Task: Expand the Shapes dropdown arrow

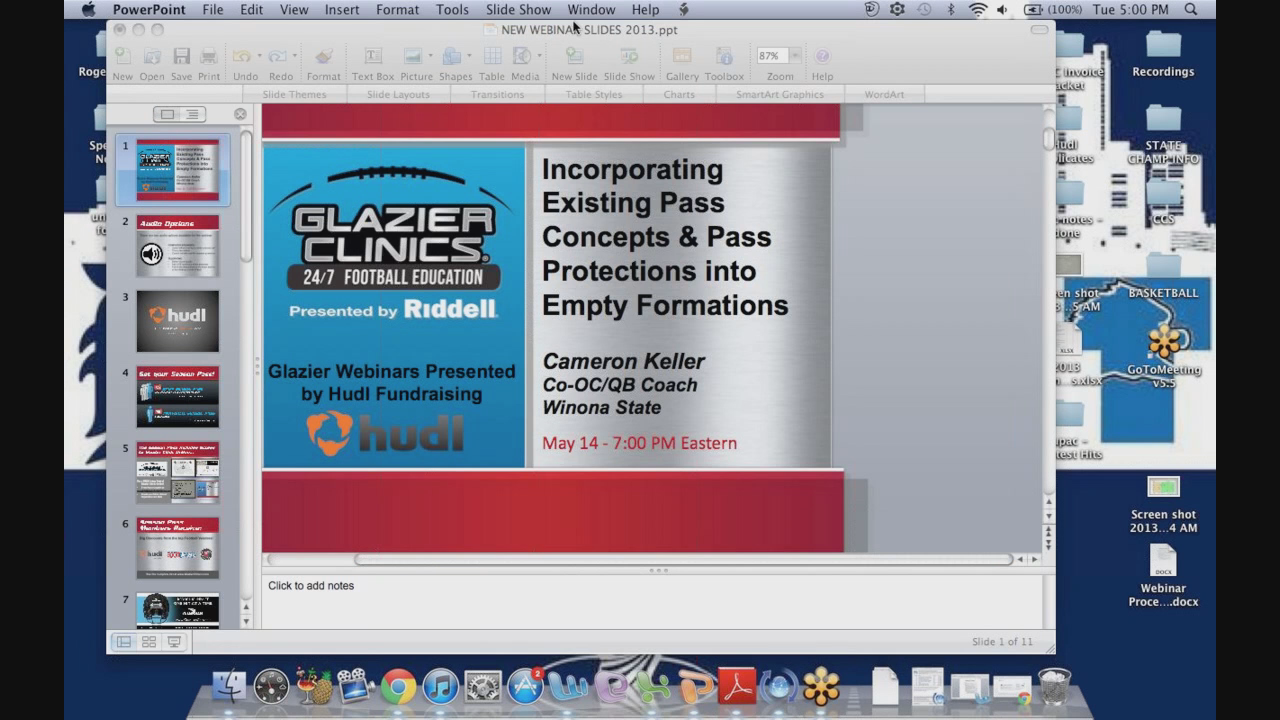Action: pyautogui.click(x=469, y=56)
